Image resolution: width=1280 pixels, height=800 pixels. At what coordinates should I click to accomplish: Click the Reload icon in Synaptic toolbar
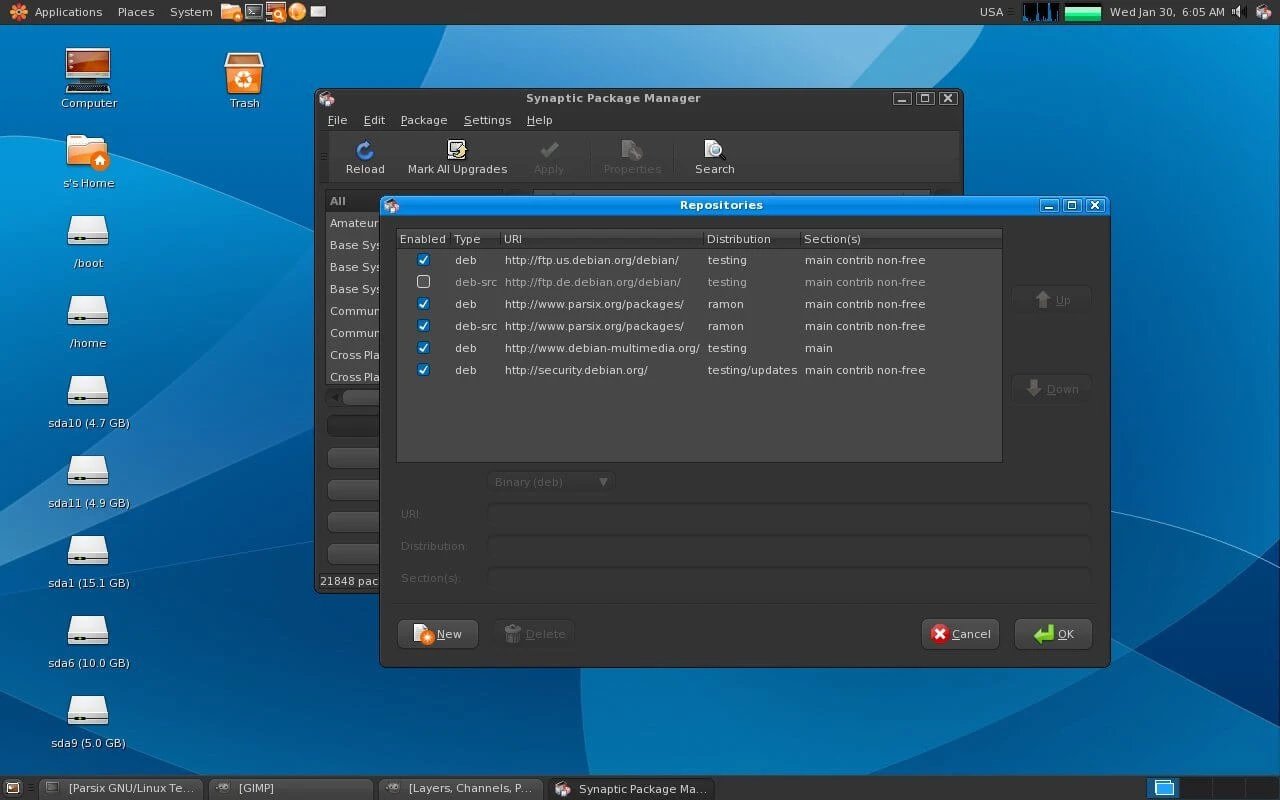tap(365, 155)
